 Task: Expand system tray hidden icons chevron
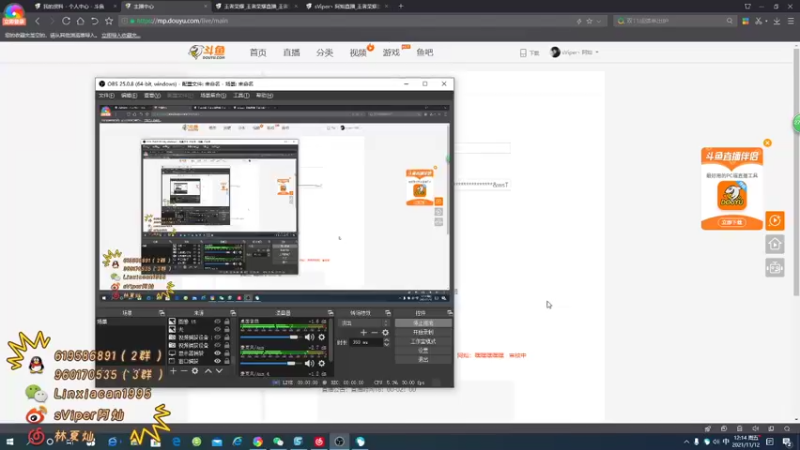pos(686,441)
